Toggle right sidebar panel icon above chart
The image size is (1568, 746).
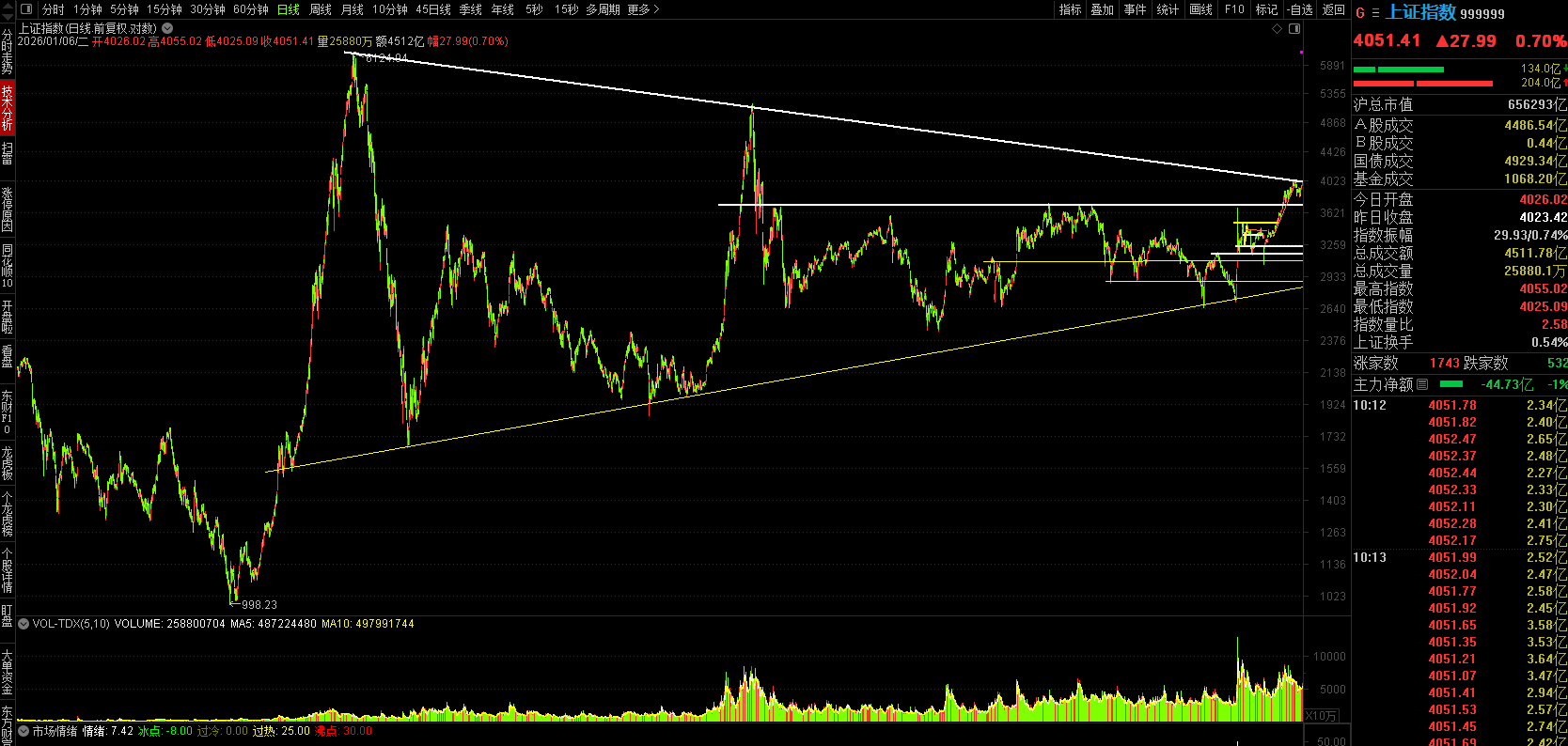tap(1294, 29)
